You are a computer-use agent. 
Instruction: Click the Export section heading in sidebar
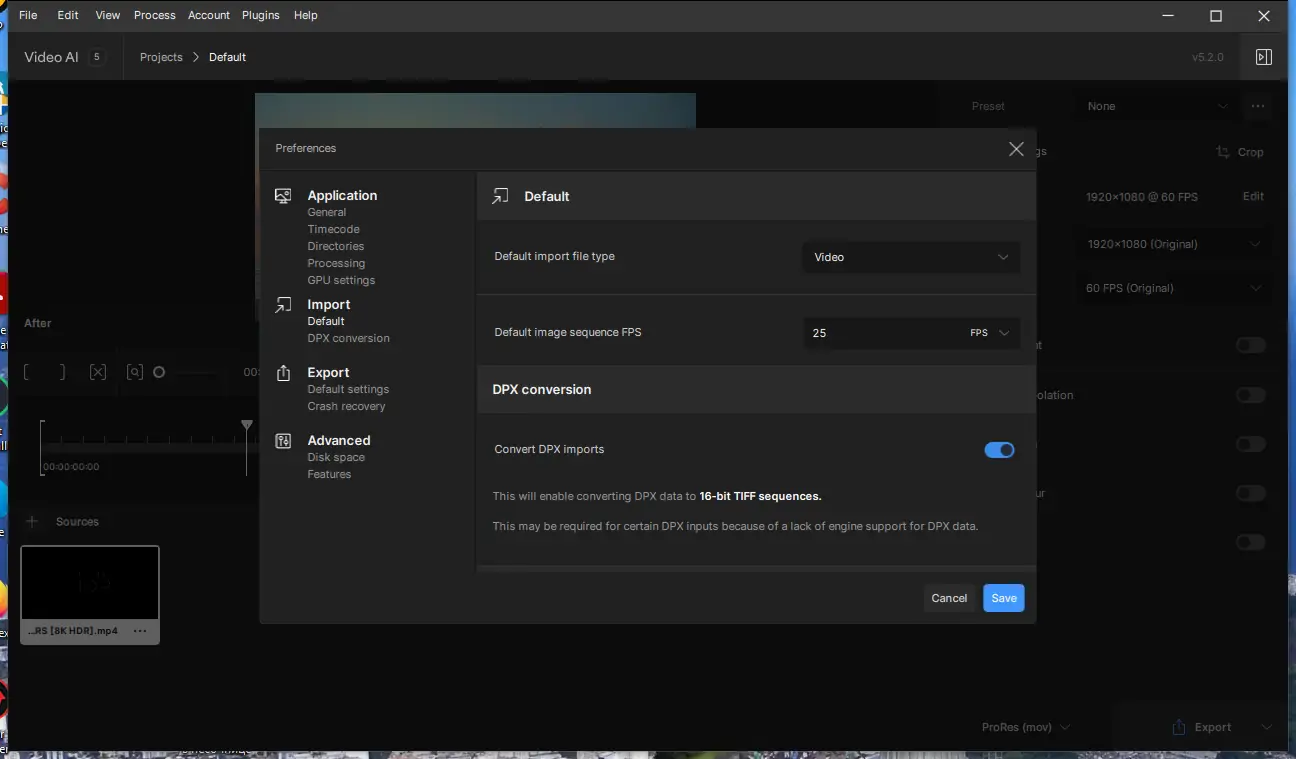[328, 373]
